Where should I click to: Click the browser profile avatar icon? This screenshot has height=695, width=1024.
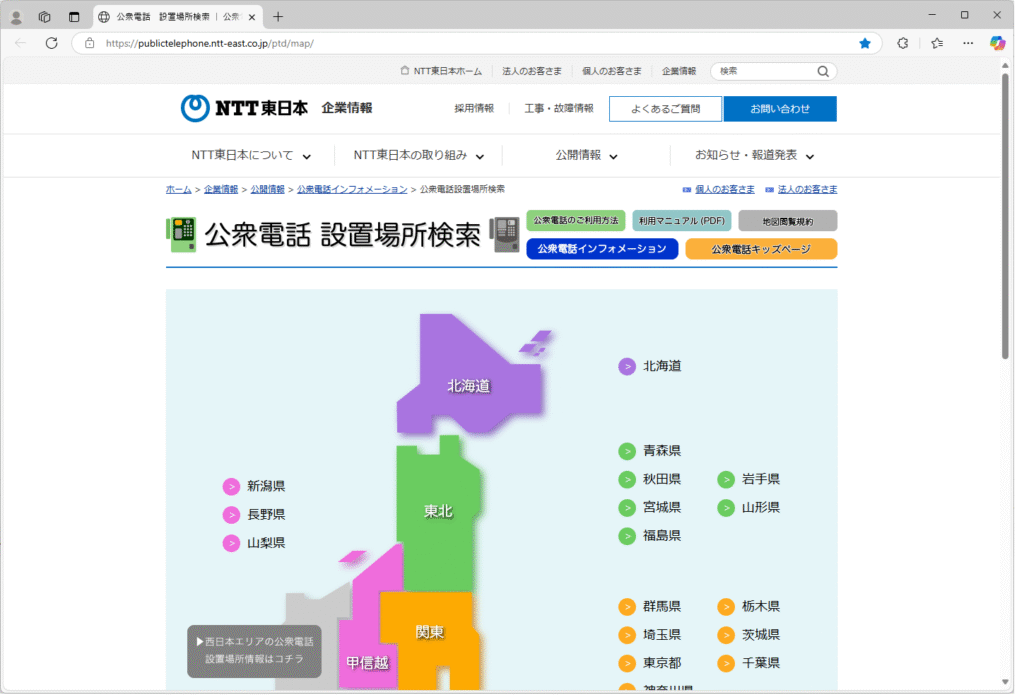[16, 17]
